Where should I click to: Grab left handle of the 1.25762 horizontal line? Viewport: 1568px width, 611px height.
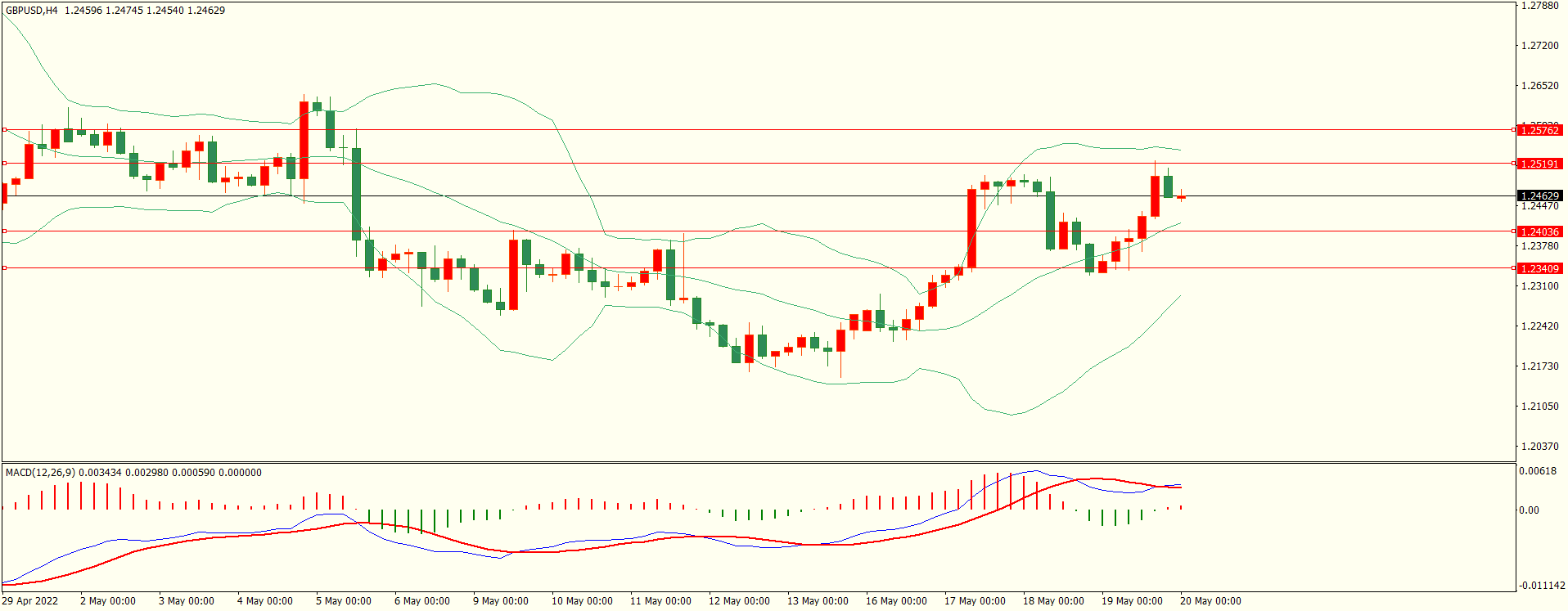pyautogui.click(x=4, y=129)
